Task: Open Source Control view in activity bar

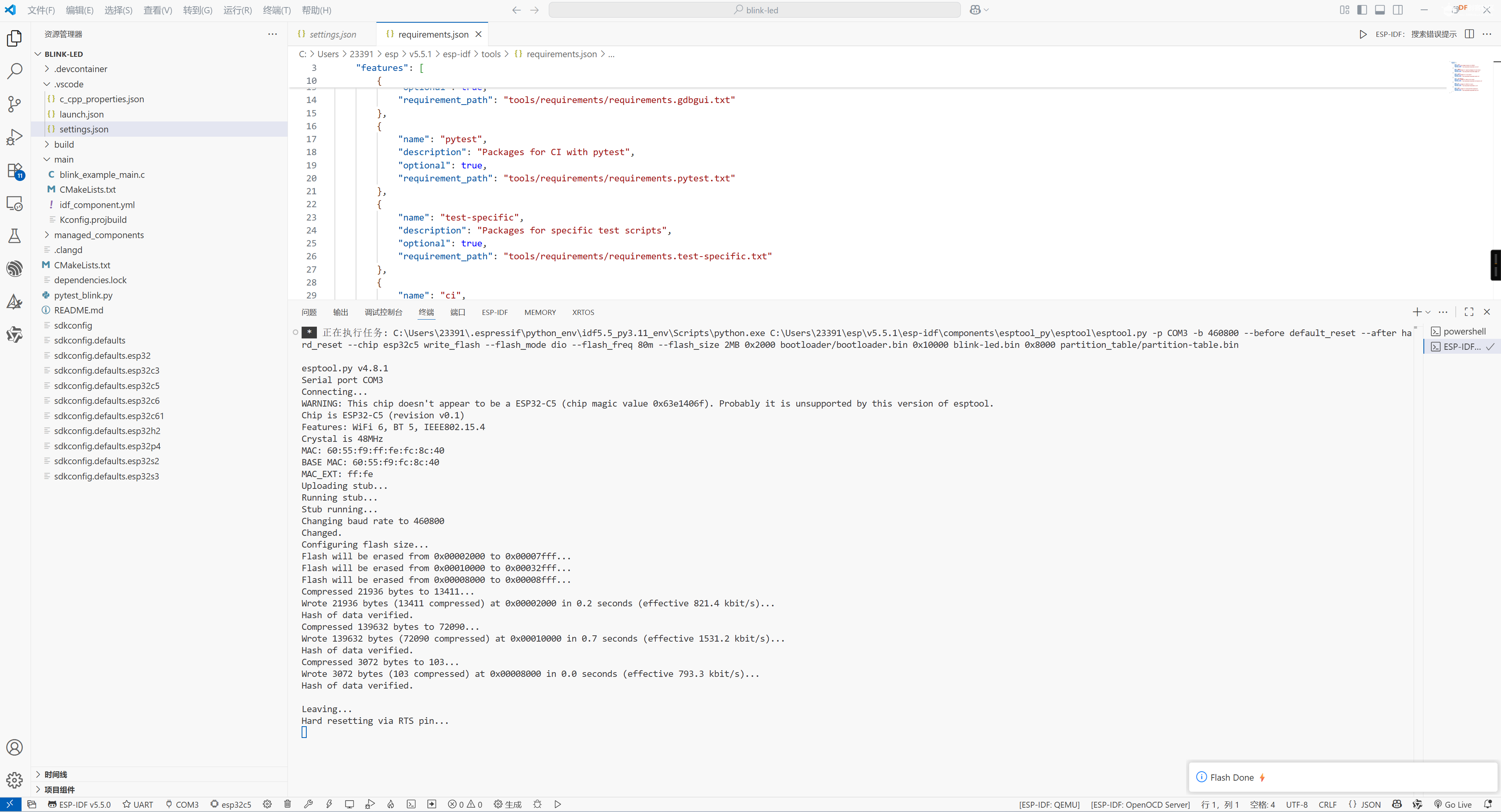Action: pos(14,104)
